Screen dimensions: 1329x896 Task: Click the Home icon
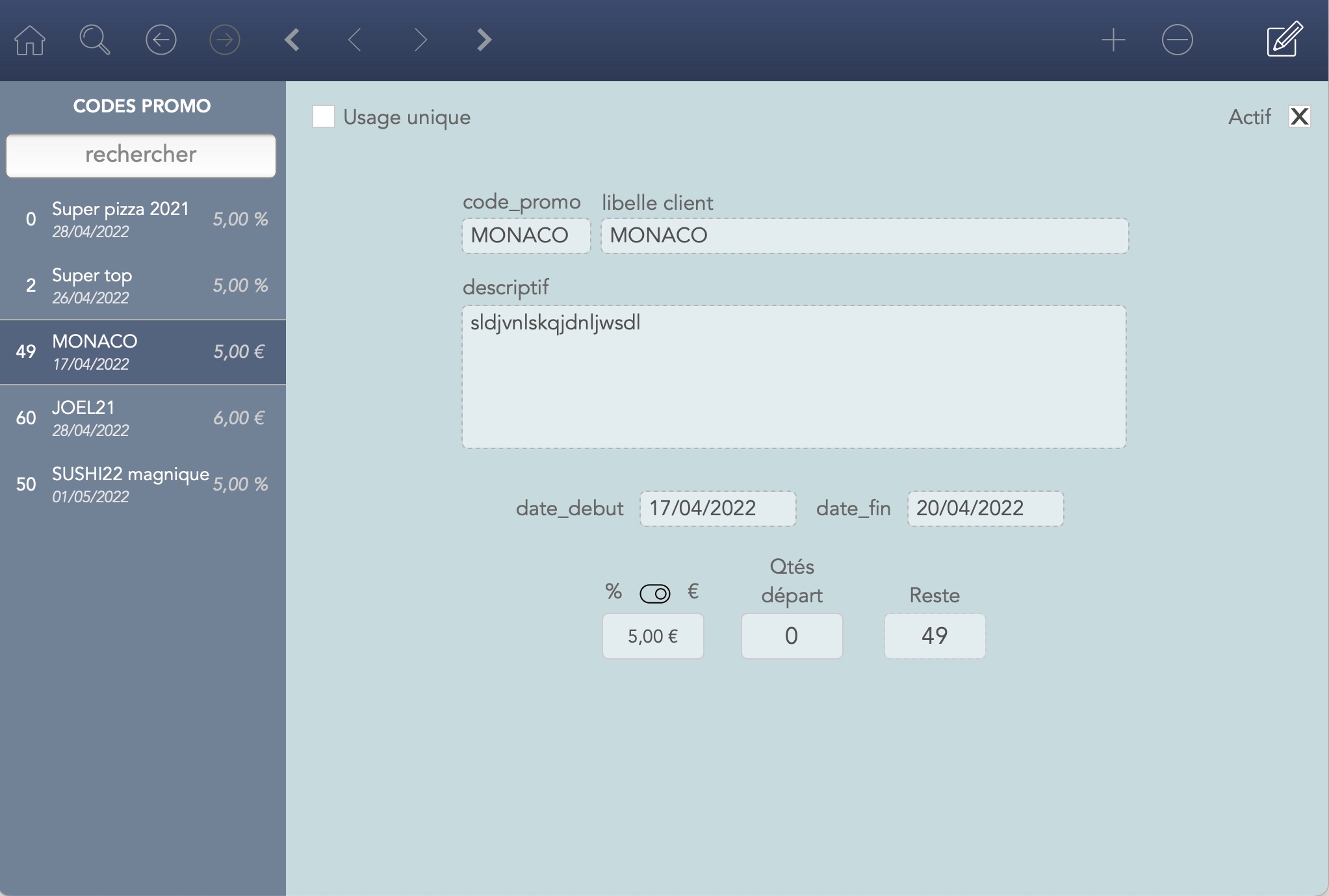click(30, 40)
